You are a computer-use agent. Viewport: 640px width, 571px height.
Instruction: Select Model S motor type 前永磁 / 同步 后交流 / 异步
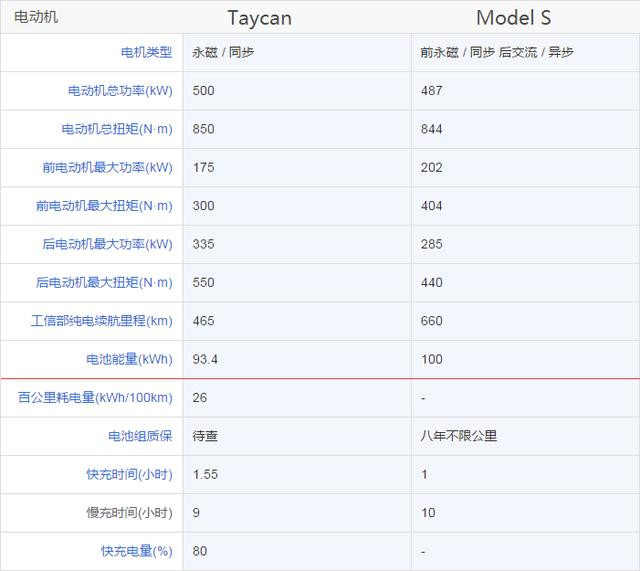point(497,52)
